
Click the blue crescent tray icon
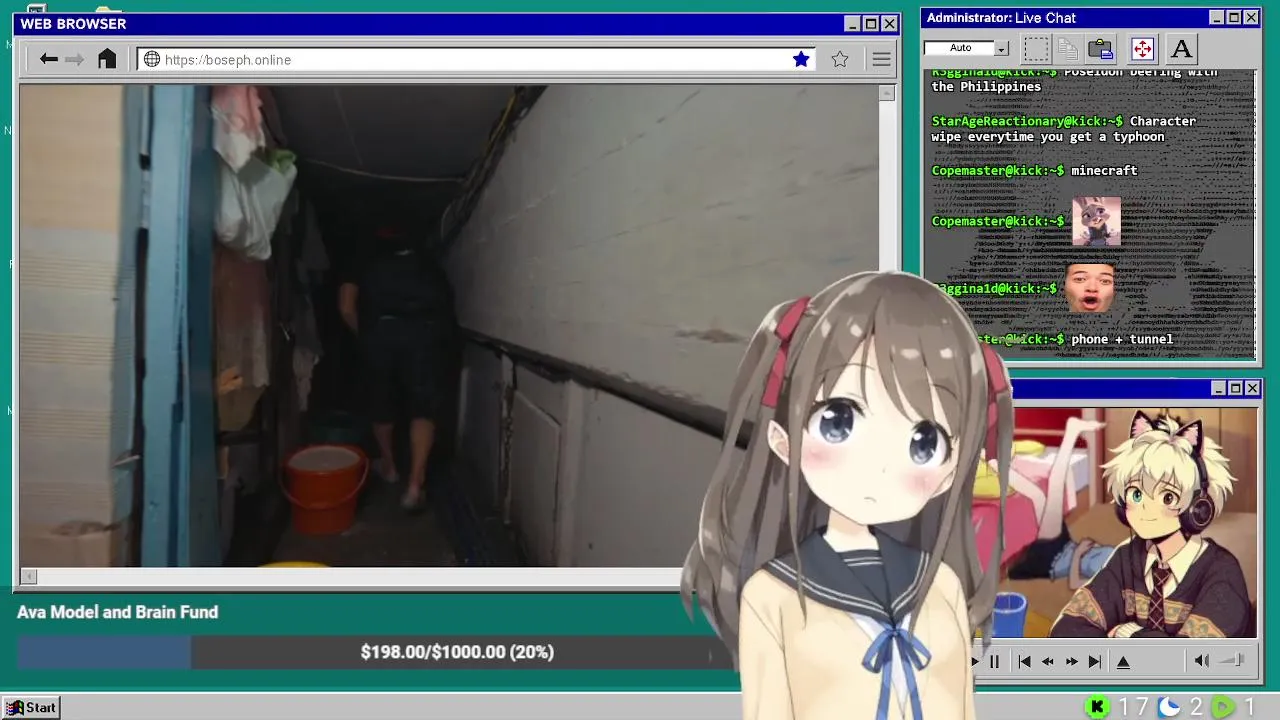[x=1169, y=707]
